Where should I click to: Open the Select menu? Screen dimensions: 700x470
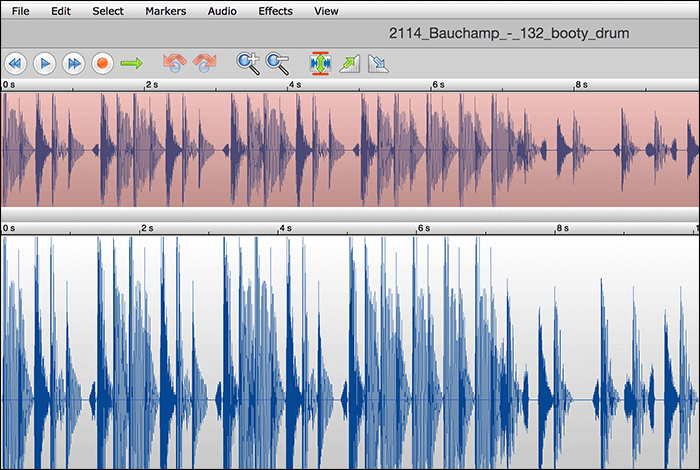pos(108,11)
